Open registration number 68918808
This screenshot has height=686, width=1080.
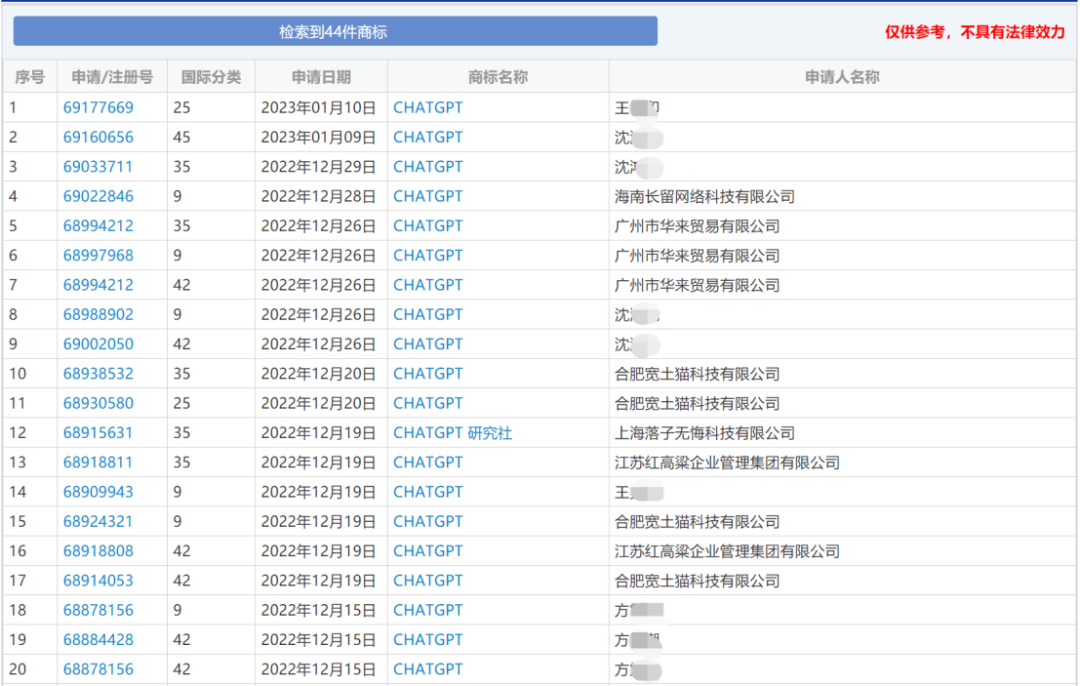pyautogui.click(x=98, y=552)
